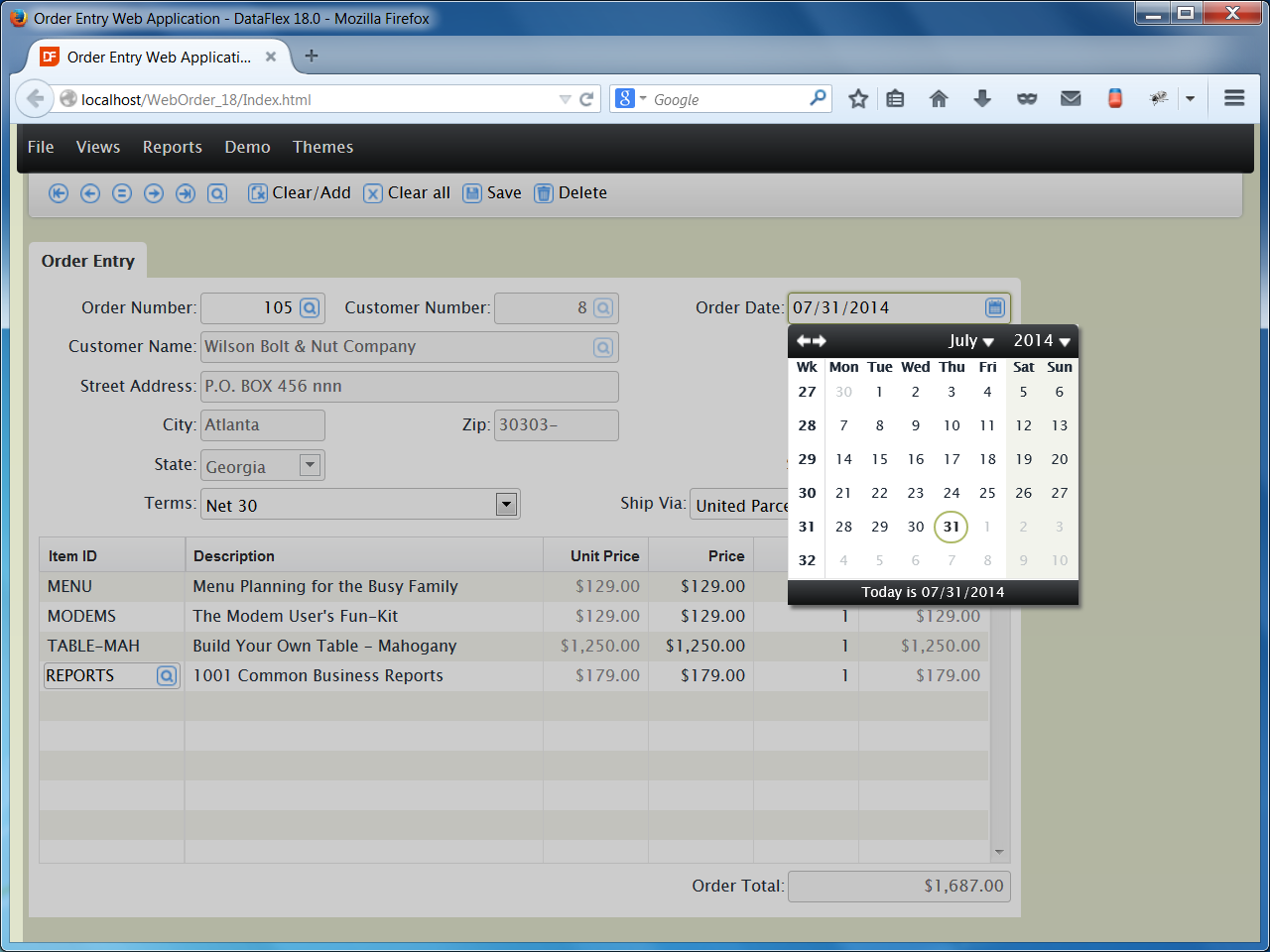This screenshot has width=1270, height=952.
Task: Jump to the first record in toolbar
Action: click(x=59, y=193)
